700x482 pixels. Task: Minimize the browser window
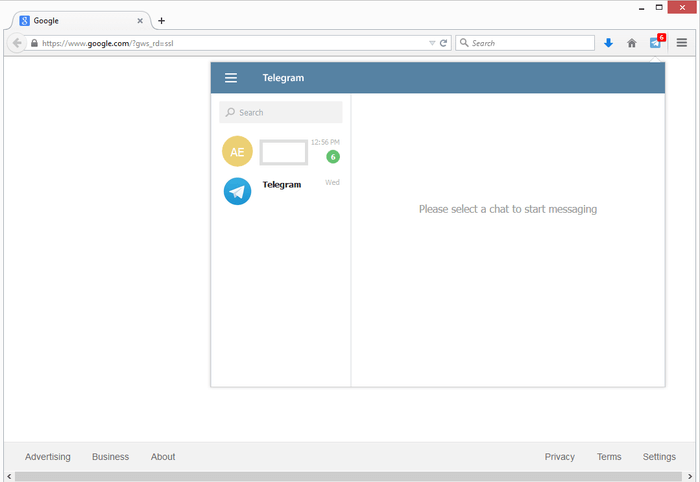pyautogui.click(x=642, y=8)
